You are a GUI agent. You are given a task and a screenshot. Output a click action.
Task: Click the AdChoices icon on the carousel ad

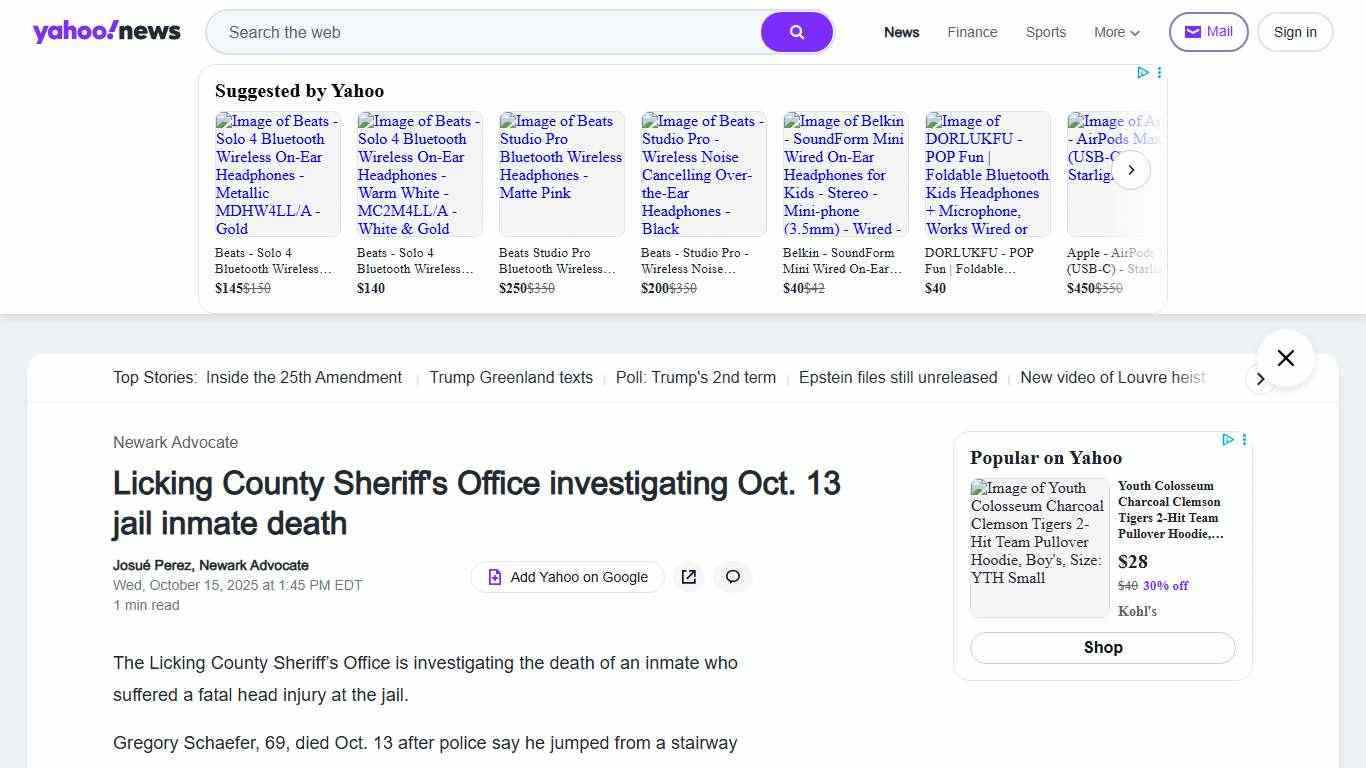(1143, 72)
